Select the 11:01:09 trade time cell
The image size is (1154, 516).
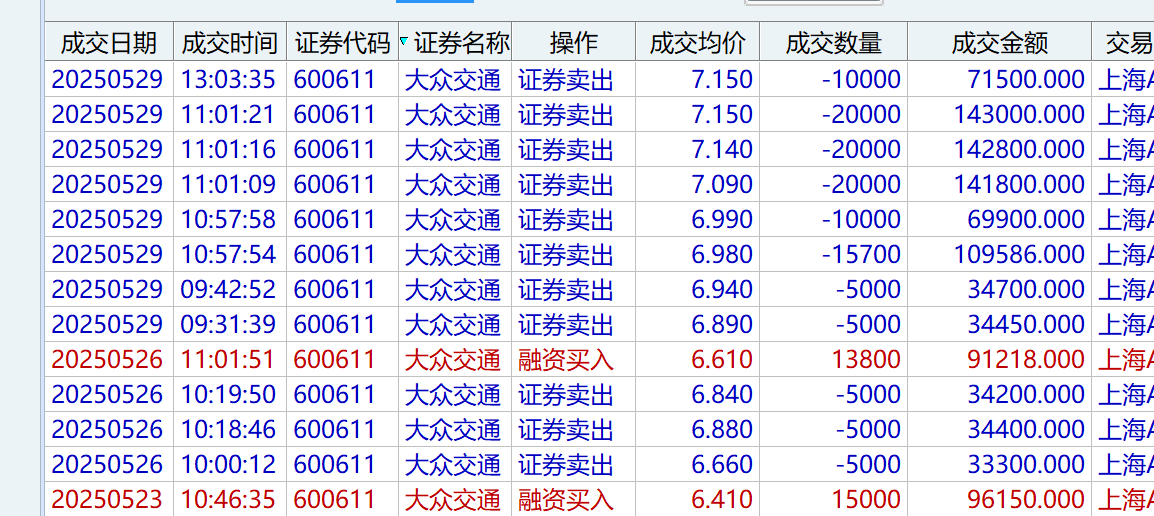[228, 184]
